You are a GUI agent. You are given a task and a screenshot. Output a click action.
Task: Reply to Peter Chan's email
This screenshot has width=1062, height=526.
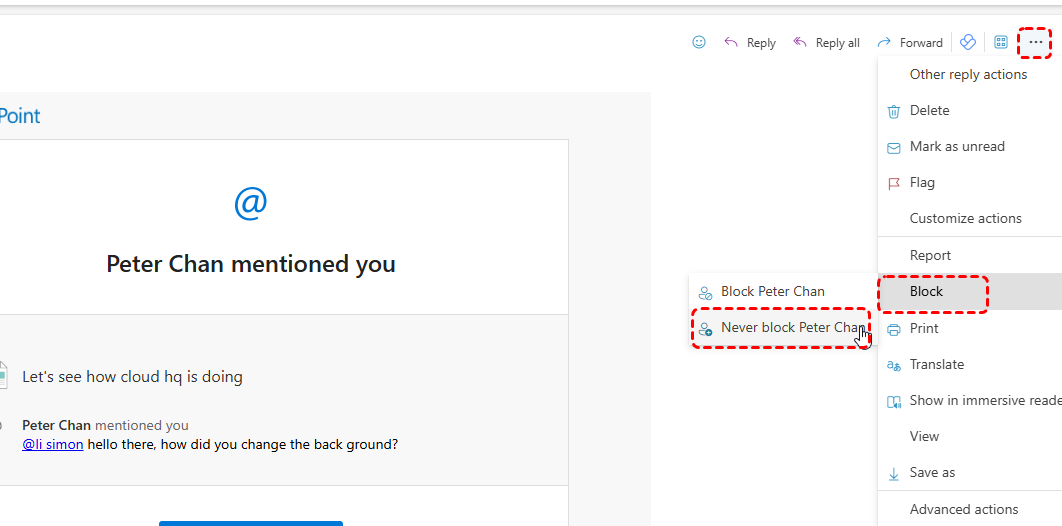coord(750,43)
